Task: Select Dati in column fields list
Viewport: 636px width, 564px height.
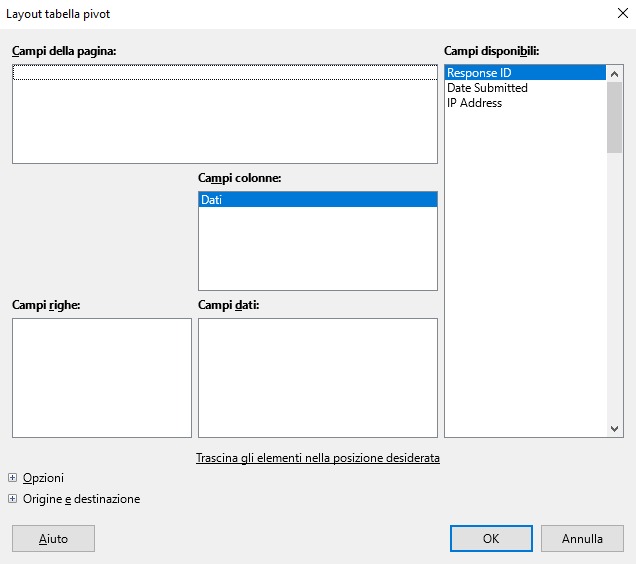Action: pyautogui.click(x=318, y=200)
